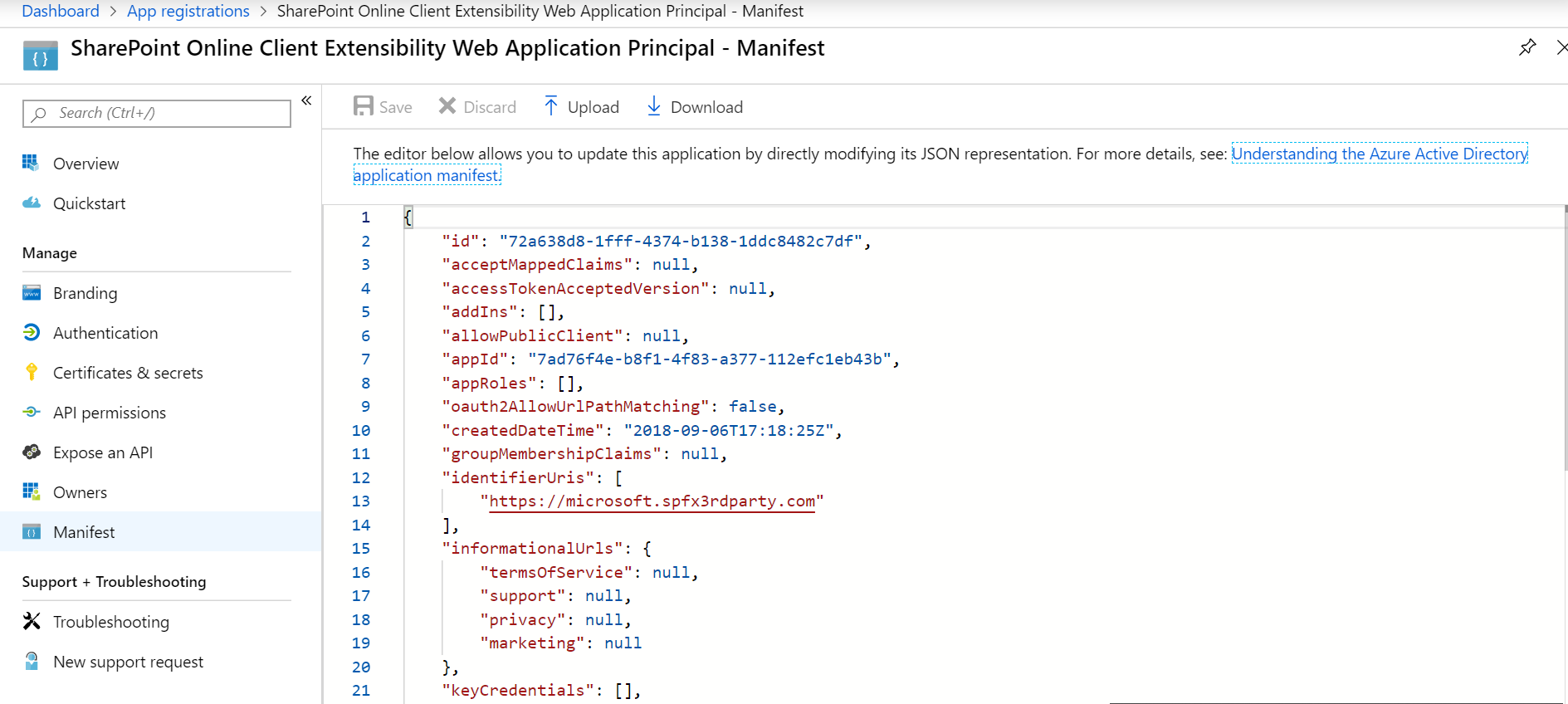1568x704 pixels.
Task: Click the "allowPublicClient" key
Action: coord(532,336)
